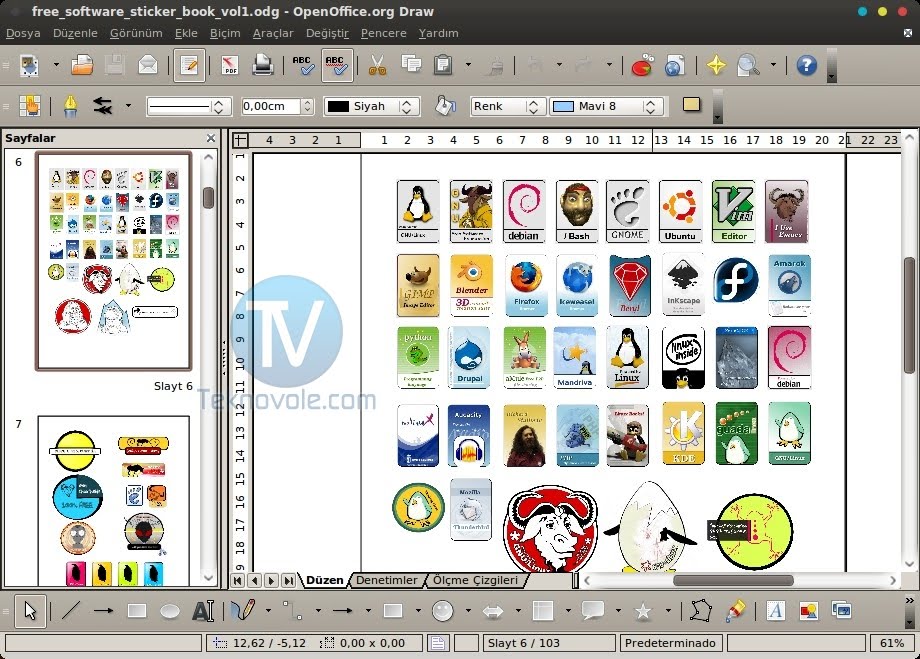Image resolution: width=920 pixels, height=659 pixels.
Task: Choose the Select arrow tool
Action: pyautogui.click(x=30, y=611)
